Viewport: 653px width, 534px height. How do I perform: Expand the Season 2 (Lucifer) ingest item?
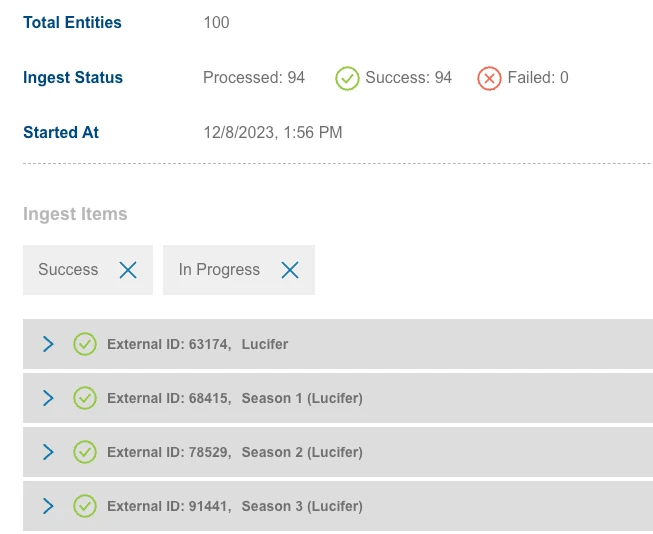click(x=48, y=452)
